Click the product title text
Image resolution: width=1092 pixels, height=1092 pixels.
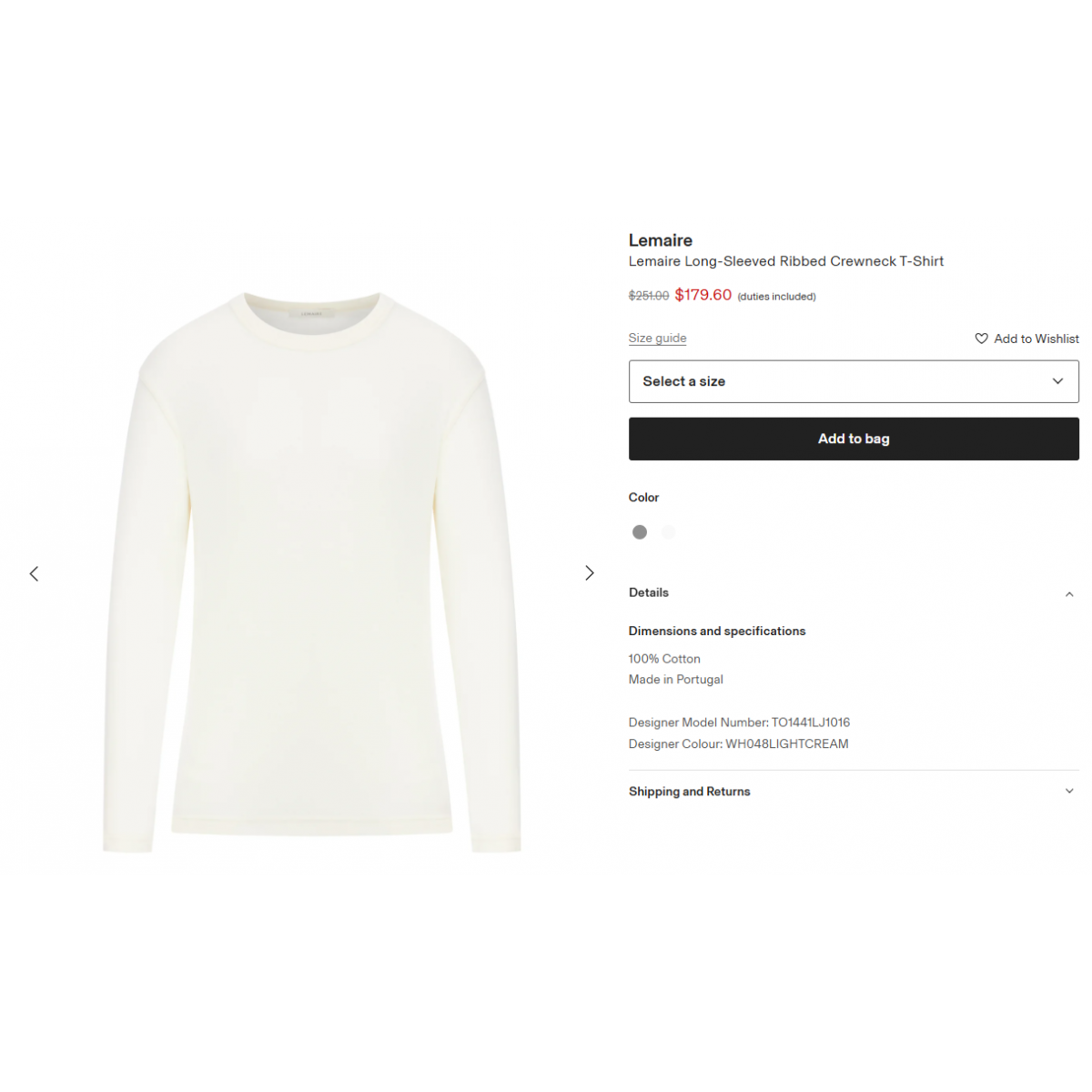click(x=786, y=261)
